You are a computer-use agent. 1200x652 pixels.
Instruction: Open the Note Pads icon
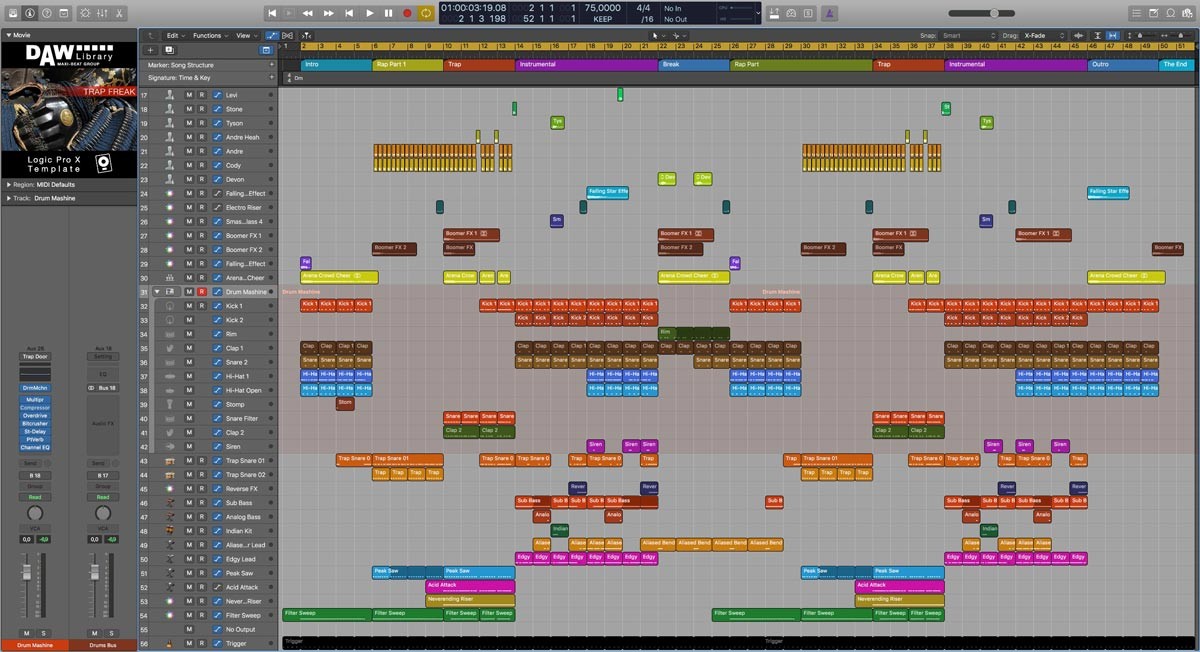coord(1154,12)
